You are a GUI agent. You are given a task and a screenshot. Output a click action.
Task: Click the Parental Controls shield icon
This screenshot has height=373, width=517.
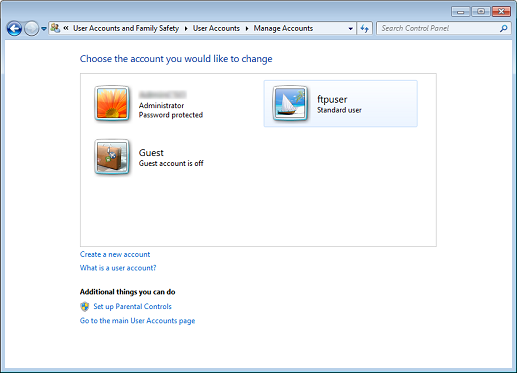tap(85, 306)
